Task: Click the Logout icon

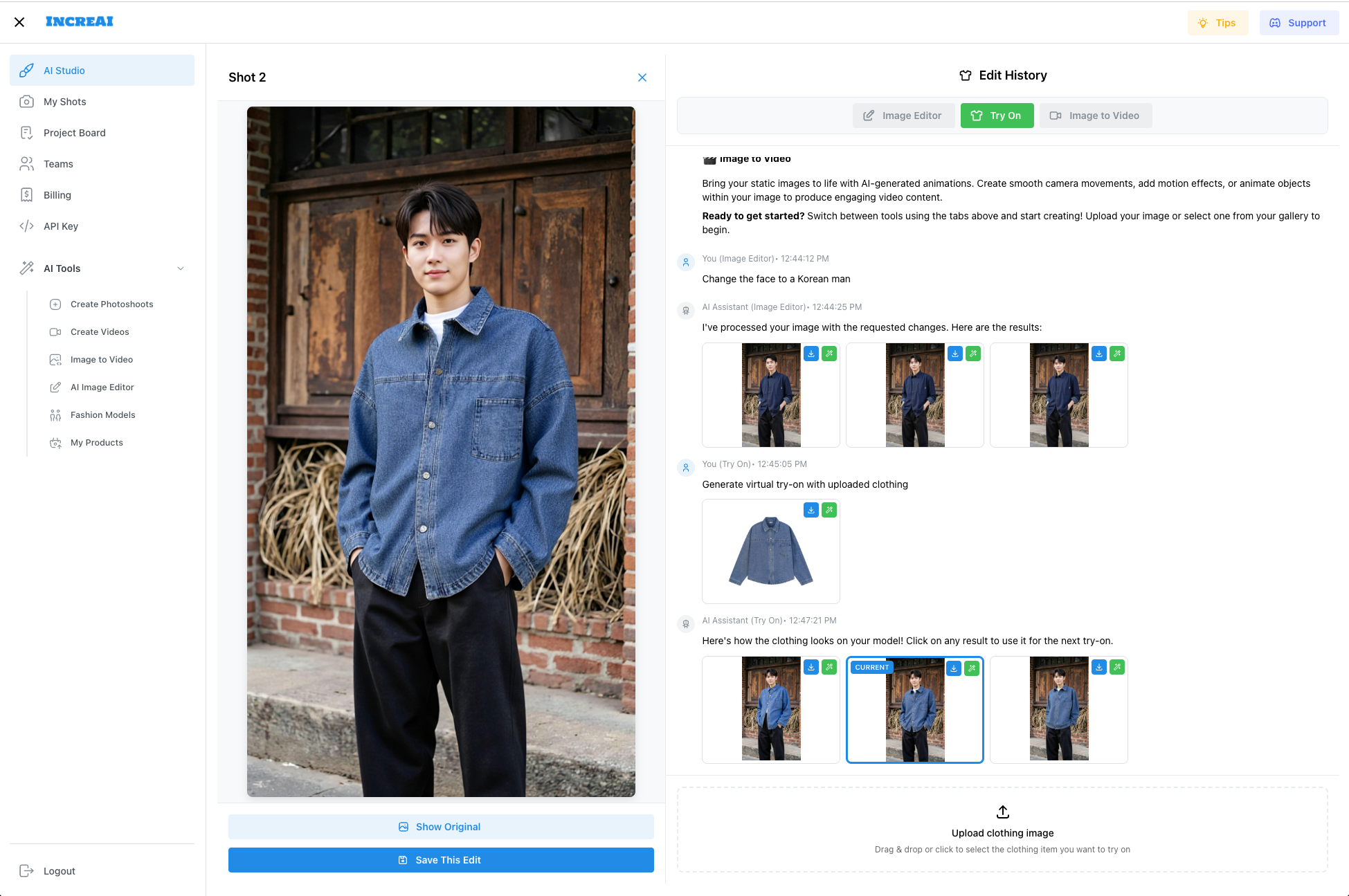Action: (x=26, y=871)
